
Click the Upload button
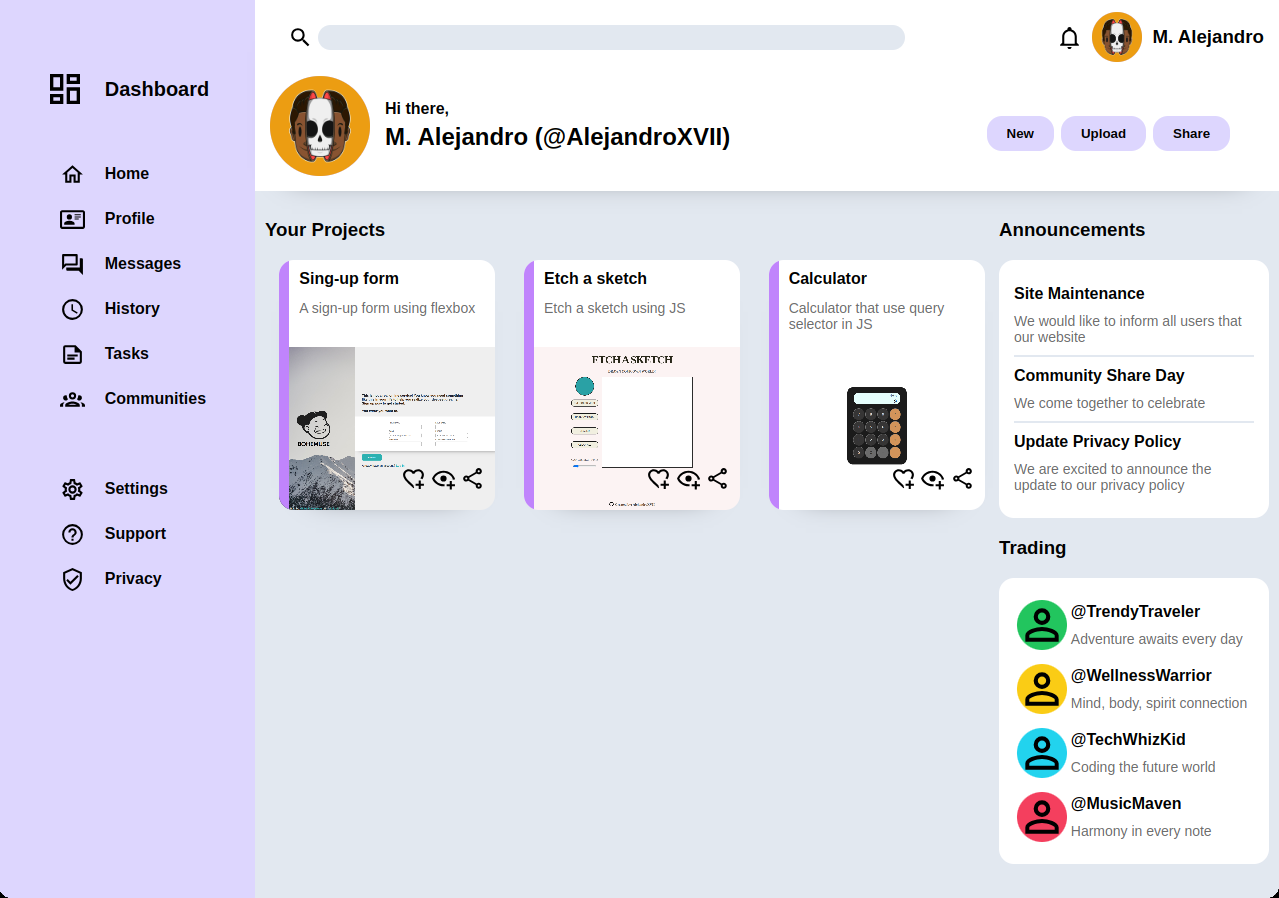(x=1103, y=134)
